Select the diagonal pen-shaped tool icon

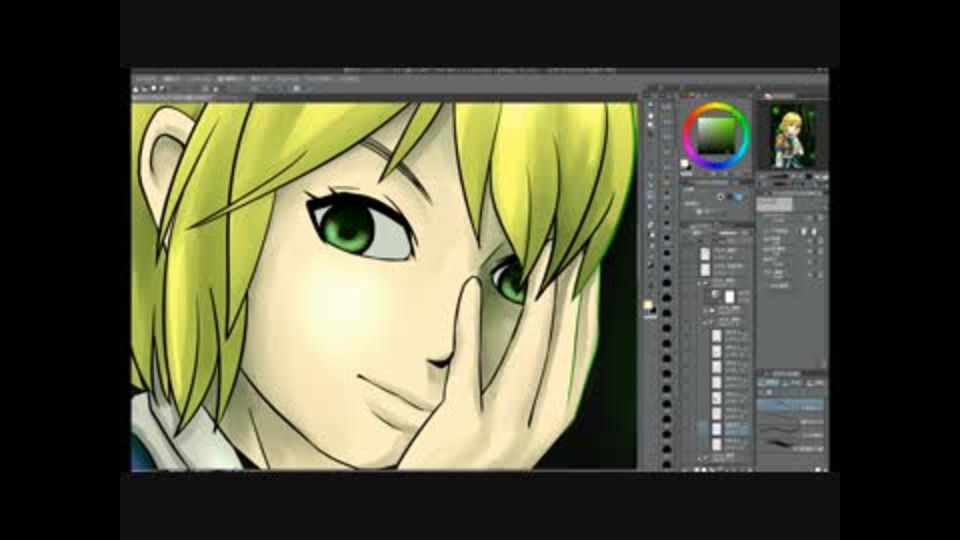tap(651, 225)
